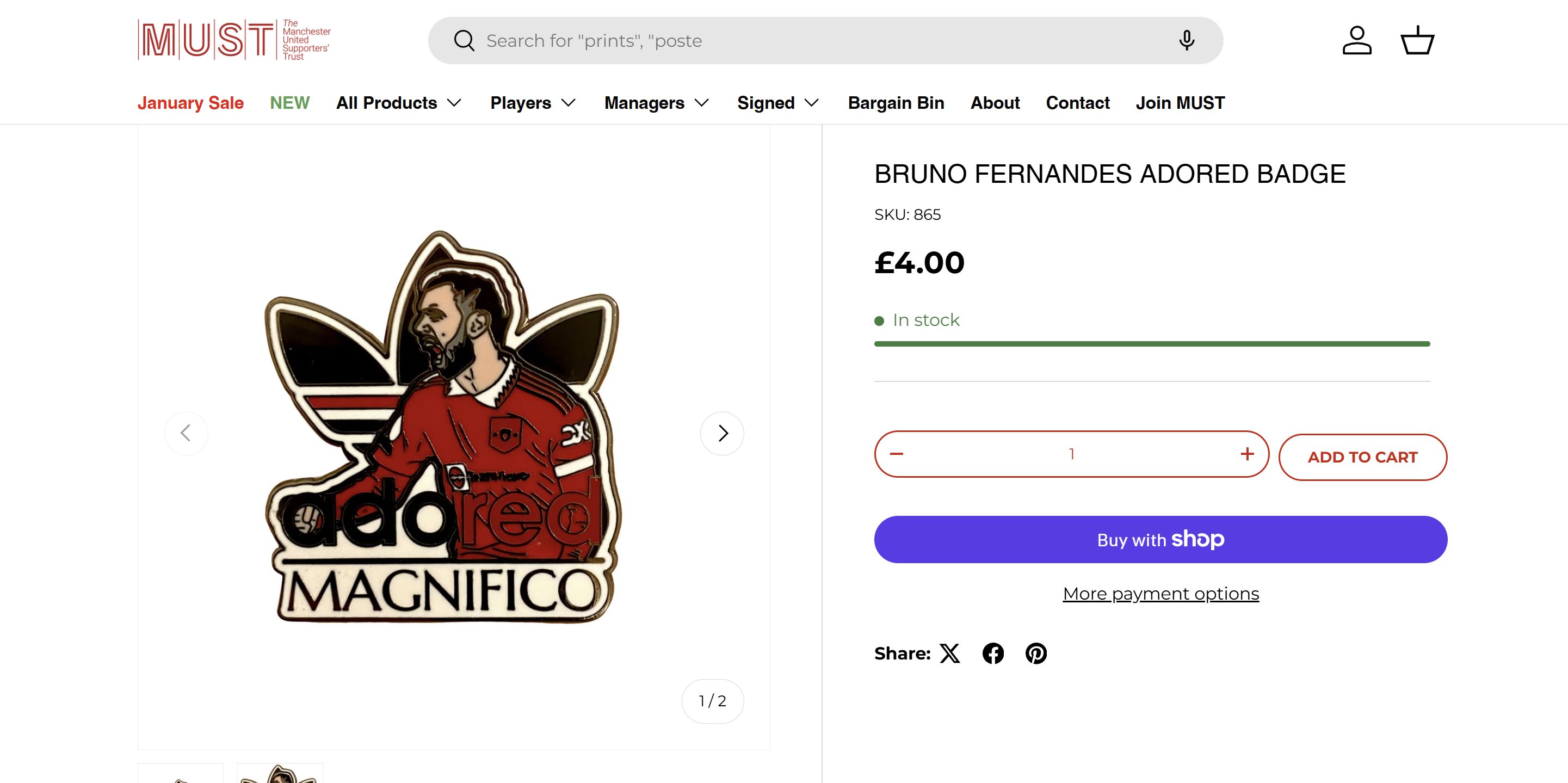The height and width of the screenshot is (783, 1568).
Task: Click the ADD TO CART button
Action: [x=1362, y=457]
